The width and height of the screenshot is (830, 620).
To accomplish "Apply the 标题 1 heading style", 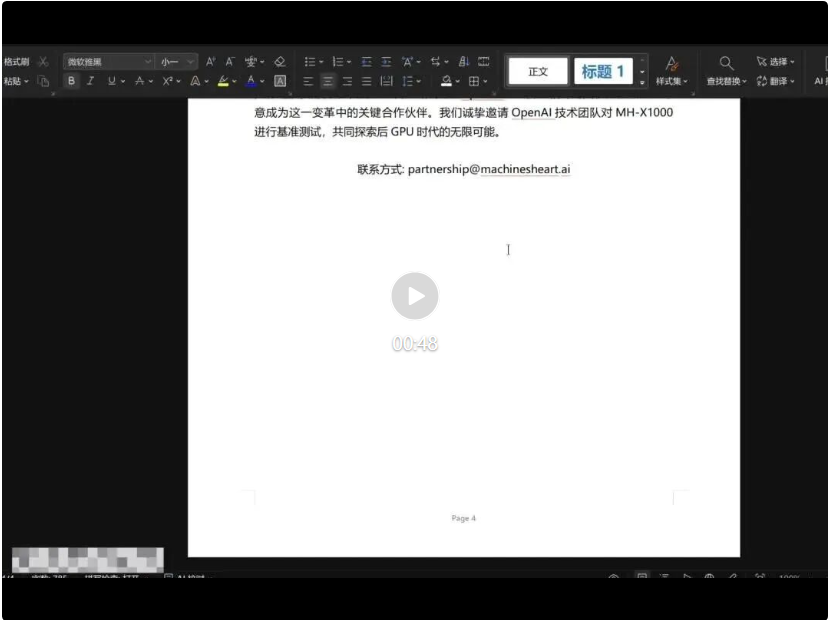I will pyautogui.click(x=603, y=71).
